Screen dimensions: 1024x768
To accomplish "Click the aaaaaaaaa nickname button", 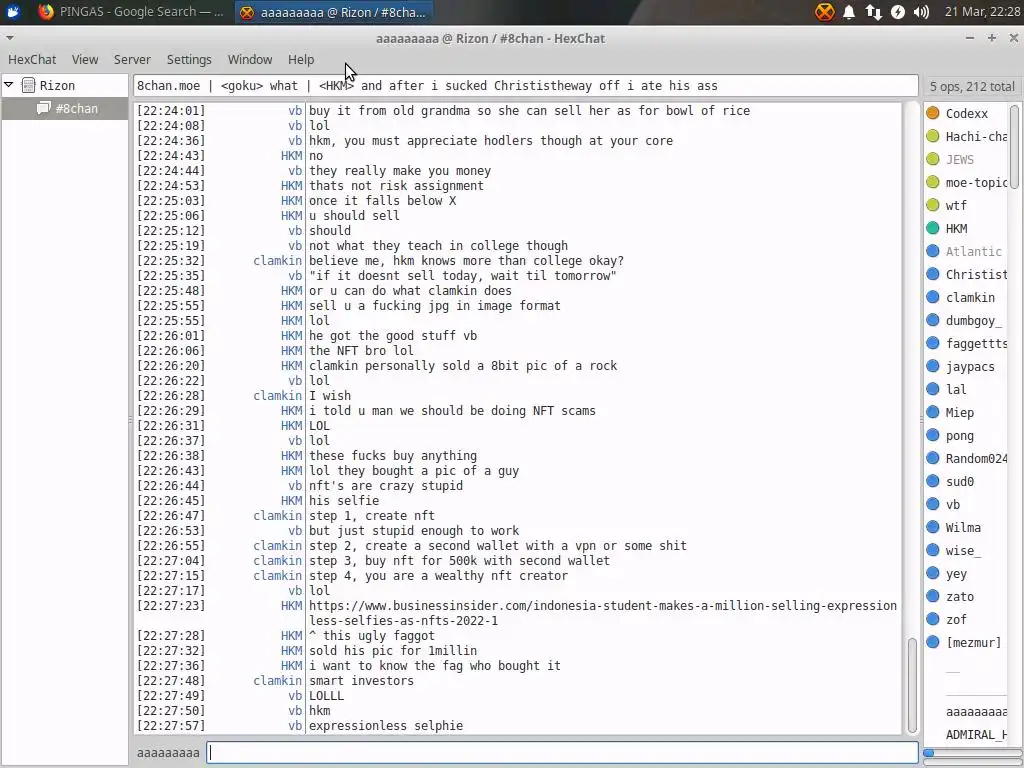I will point(168,752).
